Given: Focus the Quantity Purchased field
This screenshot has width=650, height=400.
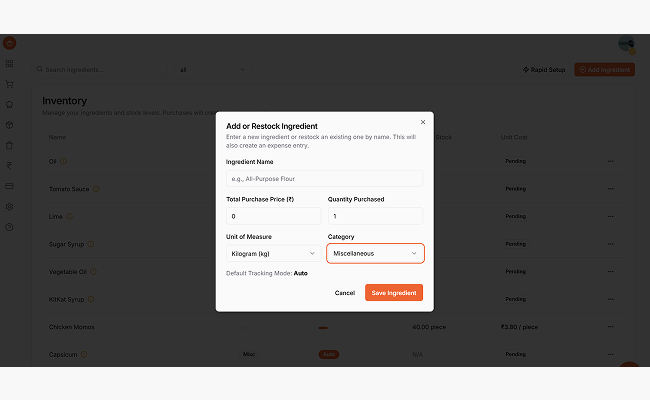Looking at the screenshot, I should (x=375, y=216).
